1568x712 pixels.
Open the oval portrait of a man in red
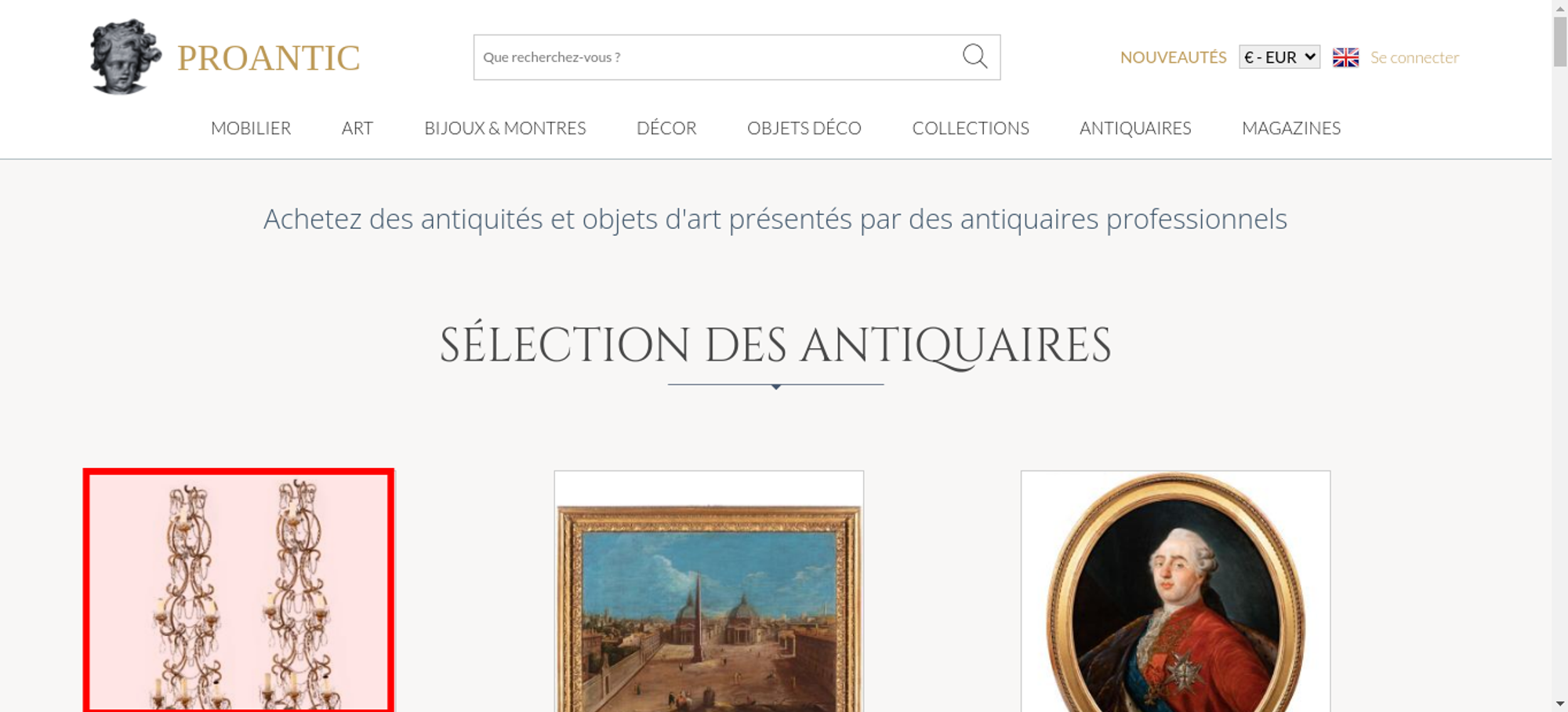click(x=1175, y=591)
